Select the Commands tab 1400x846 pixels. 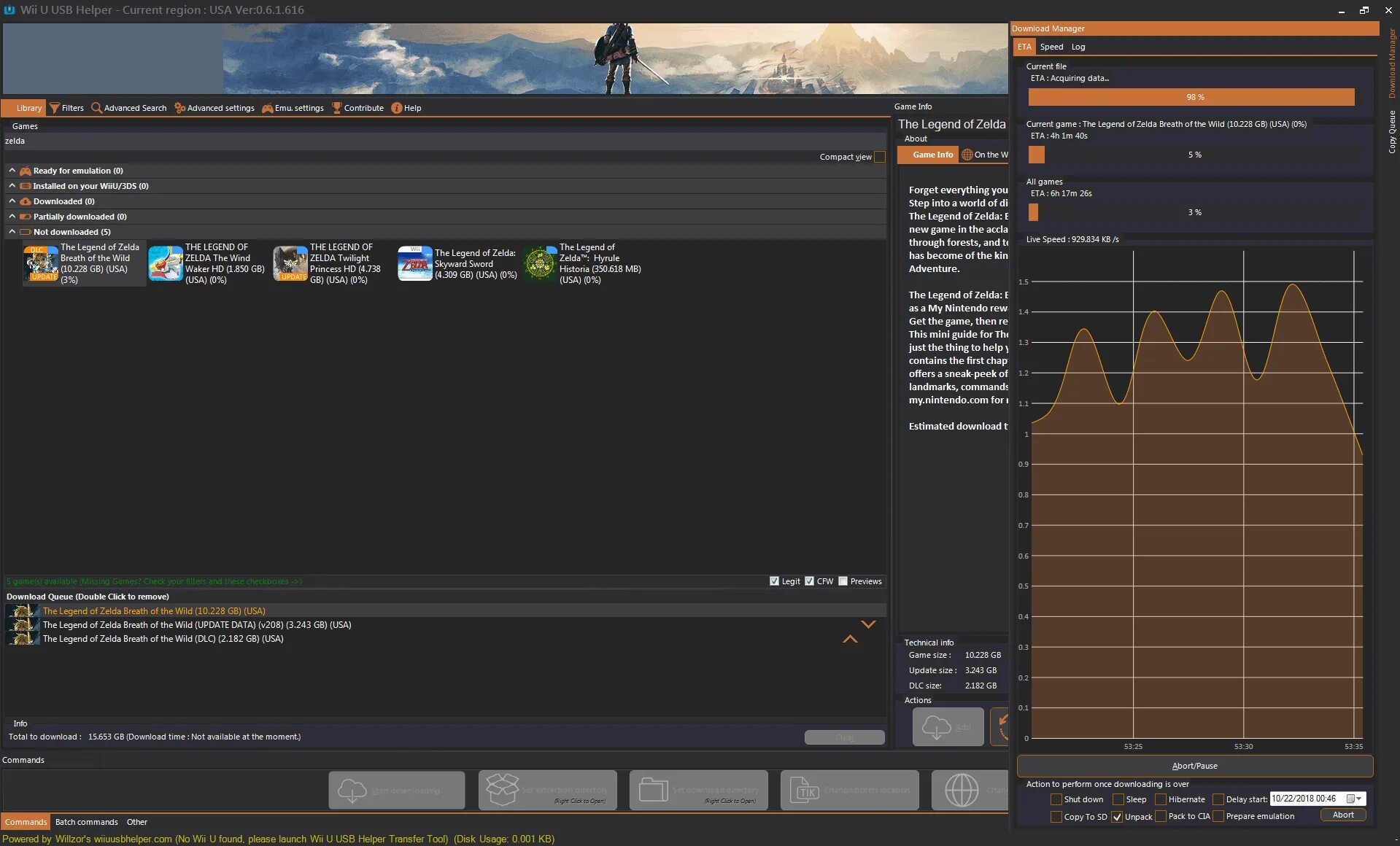click(x=26, y=822)
